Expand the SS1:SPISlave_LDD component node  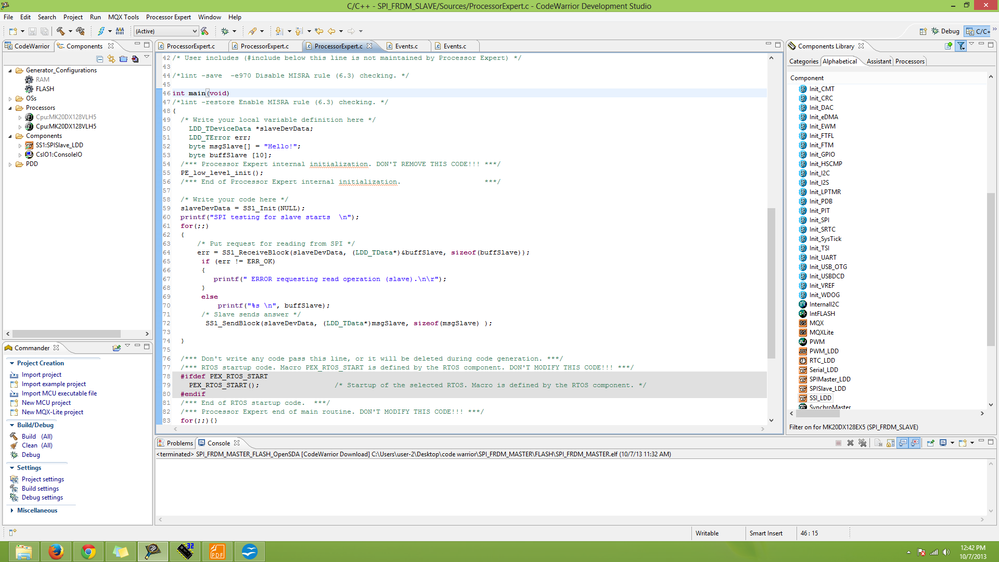pos(20,145)
